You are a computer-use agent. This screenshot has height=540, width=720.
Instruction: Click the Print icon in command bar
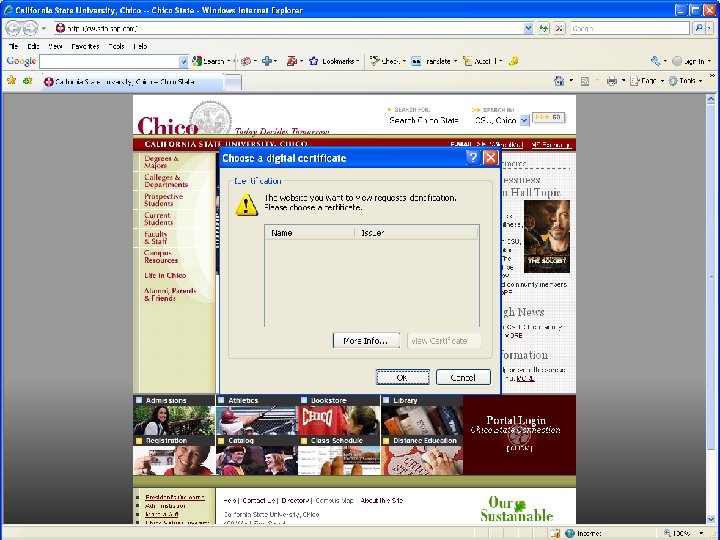coord(612,81)
